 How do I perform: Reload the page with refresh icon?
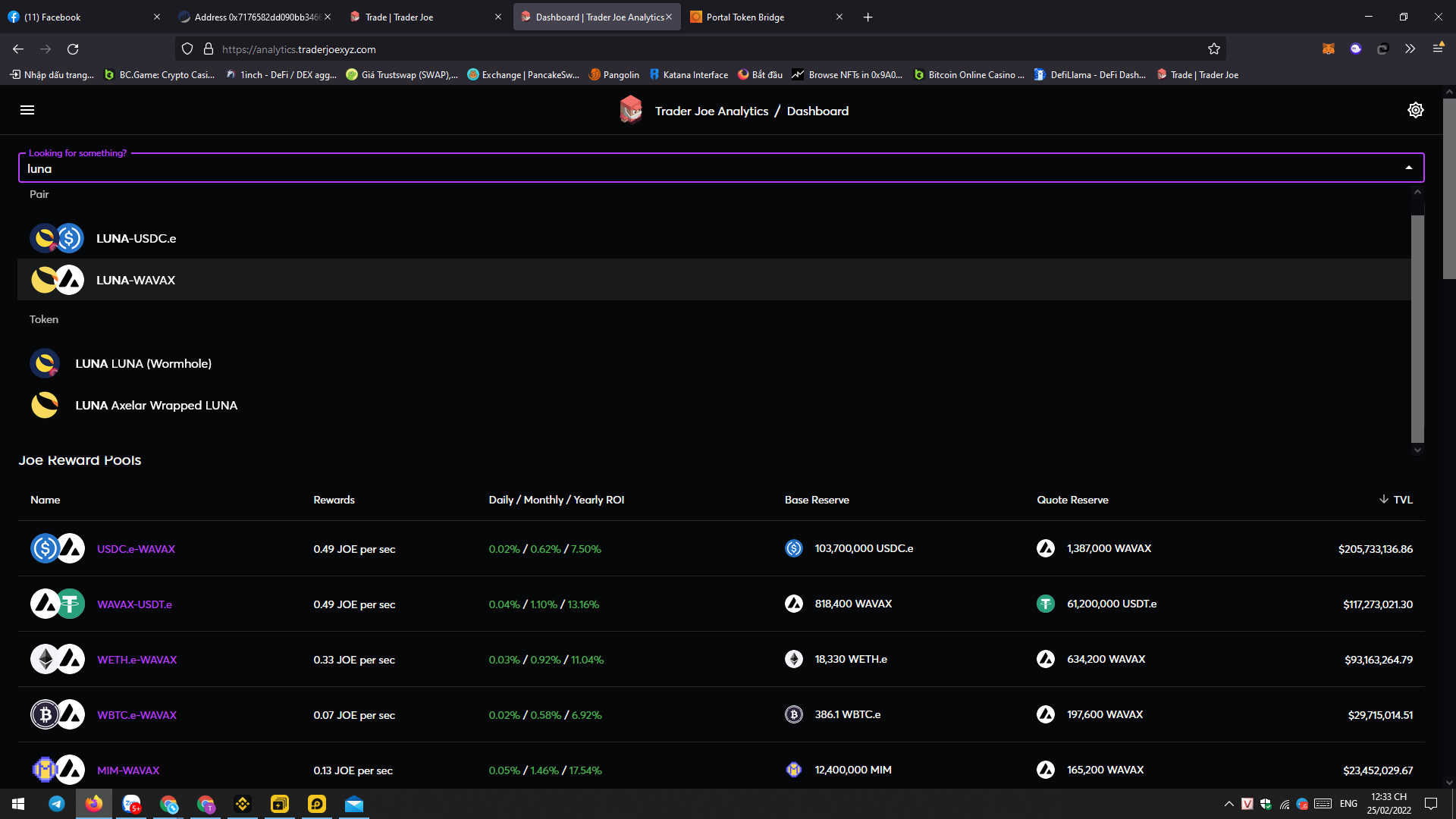(x=73, y=49)
